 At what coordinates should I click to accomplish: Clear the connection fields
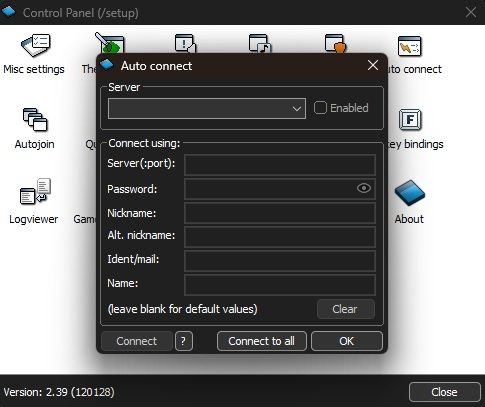click(x=346, y=309)
